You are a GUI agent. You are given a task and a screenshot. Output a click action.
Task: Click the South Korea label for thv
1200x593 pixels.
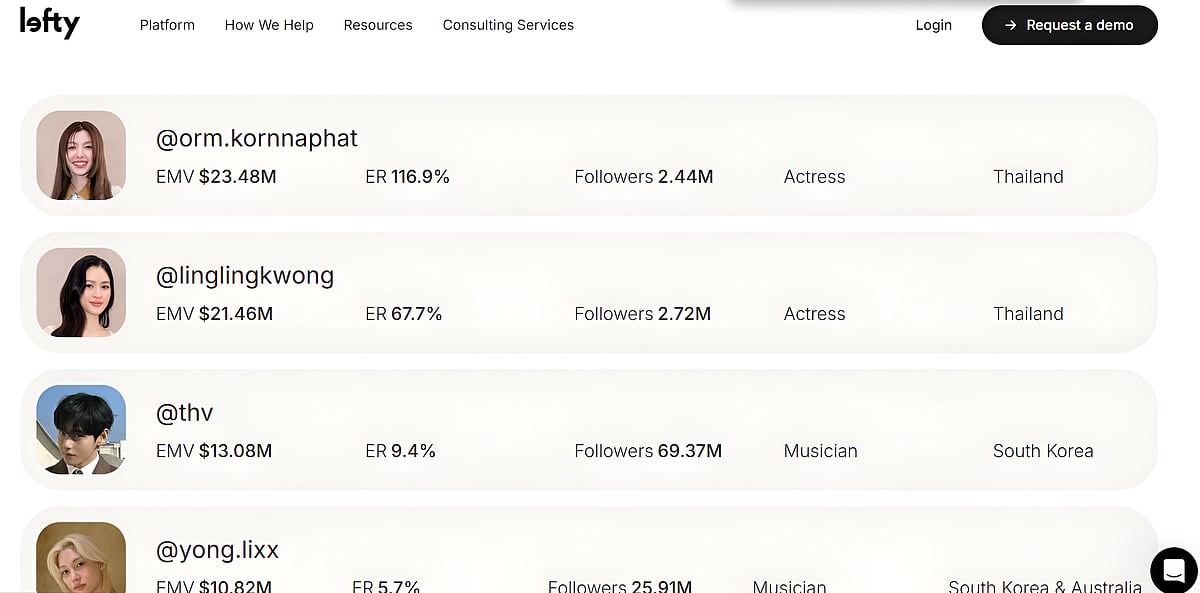click(x=1043, y=451)
